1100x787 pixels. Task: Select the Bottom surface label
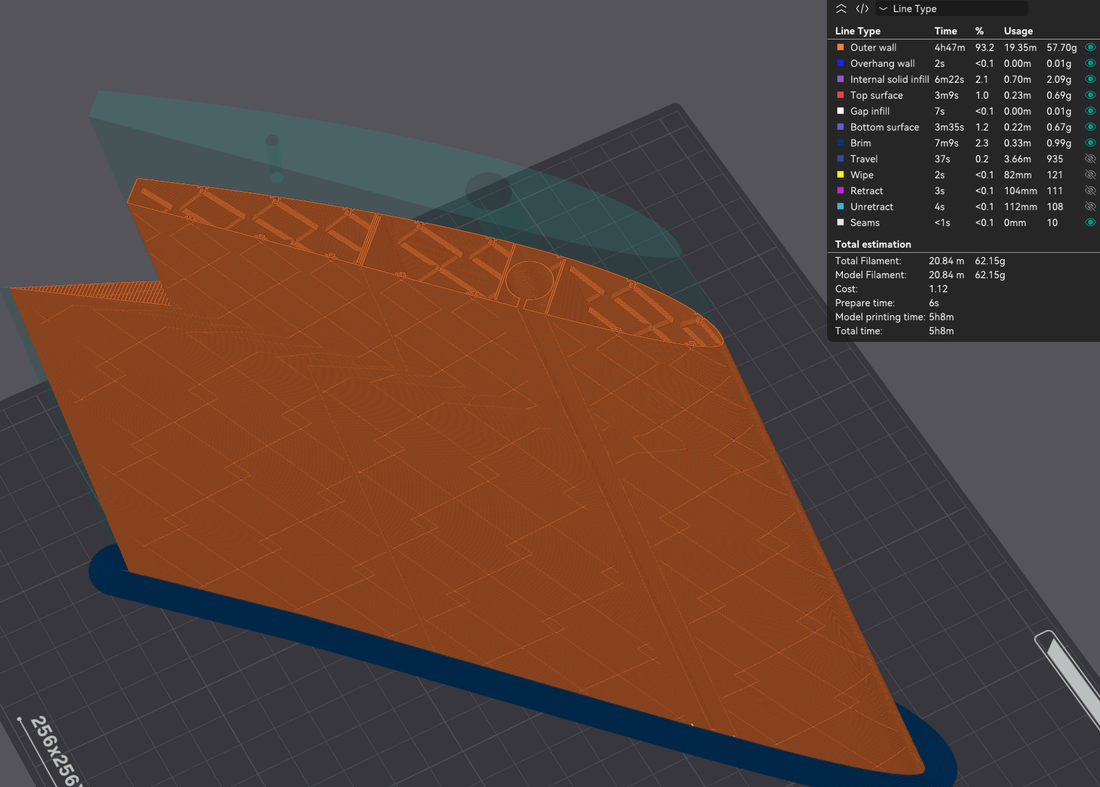(885, 127)
